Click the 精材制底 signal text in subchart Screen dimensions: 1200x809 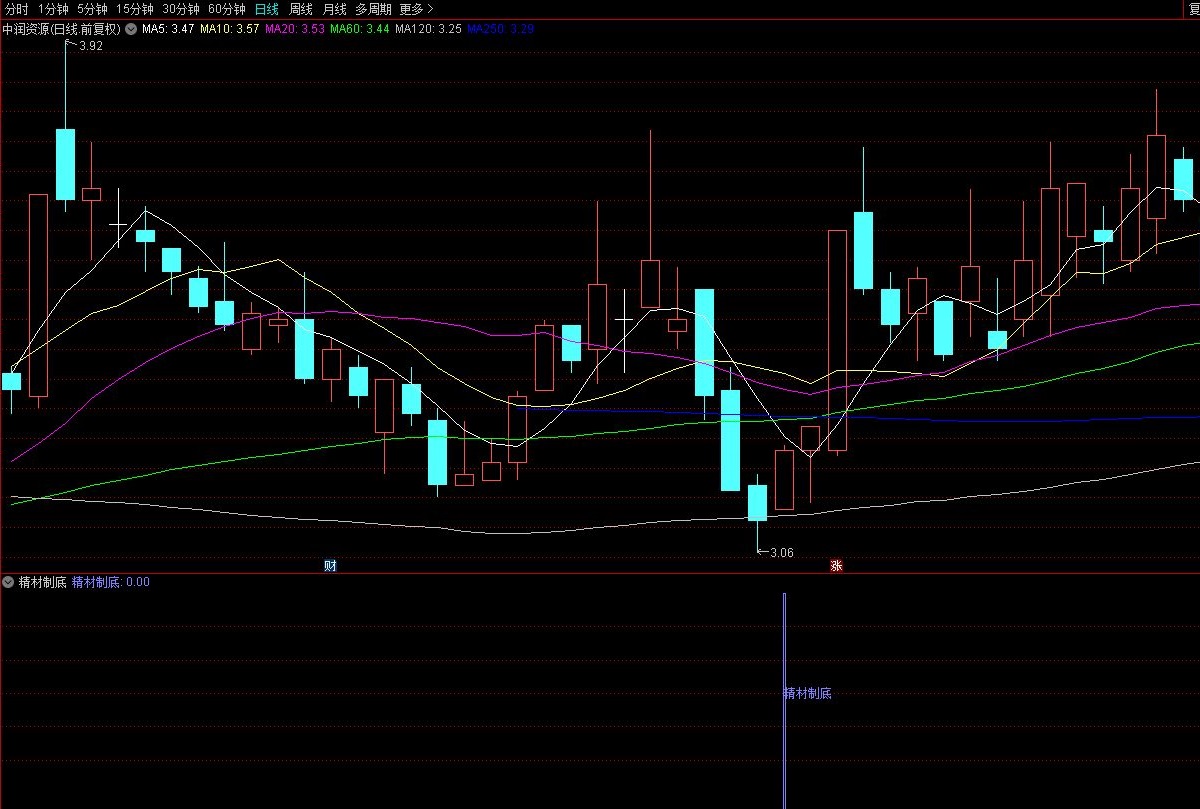click(808, 693)
